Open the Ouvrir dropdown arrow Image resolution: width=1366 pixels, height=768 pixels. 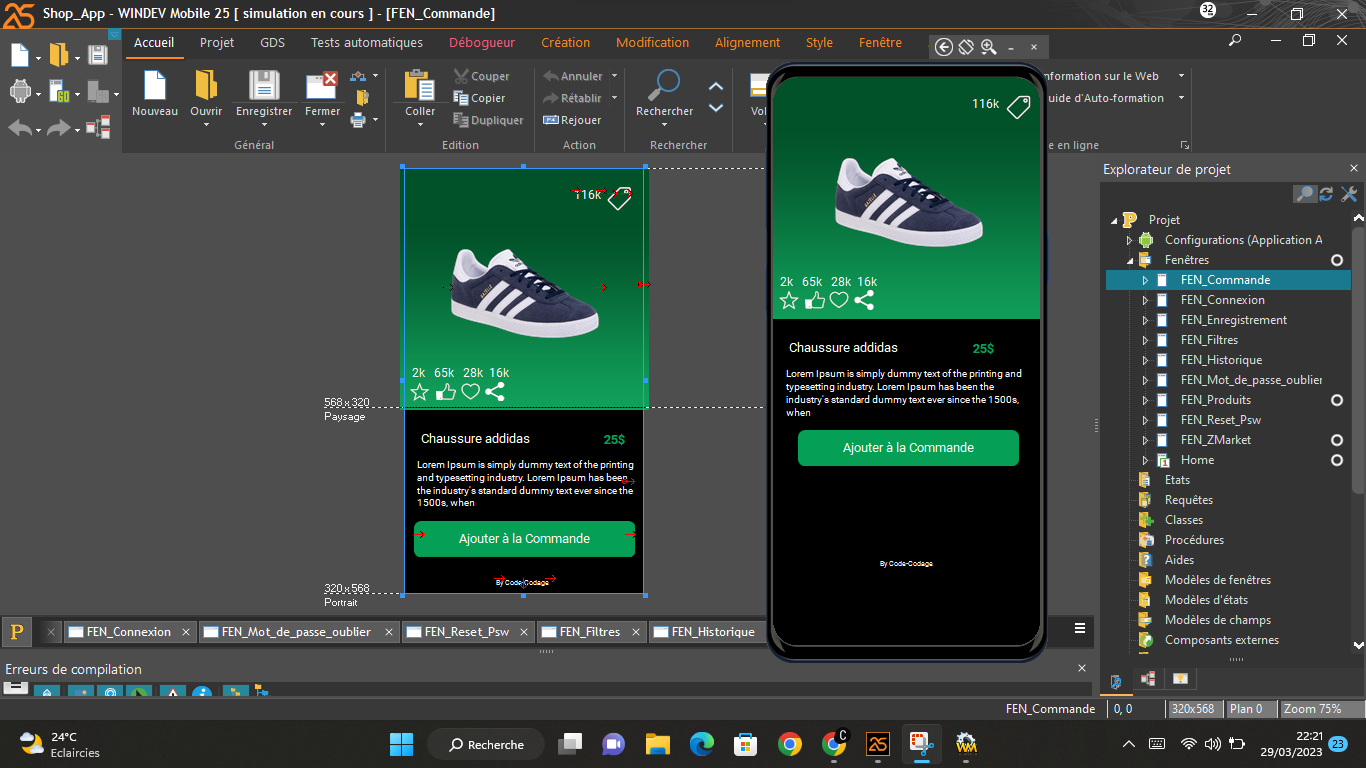pos(206,125)
